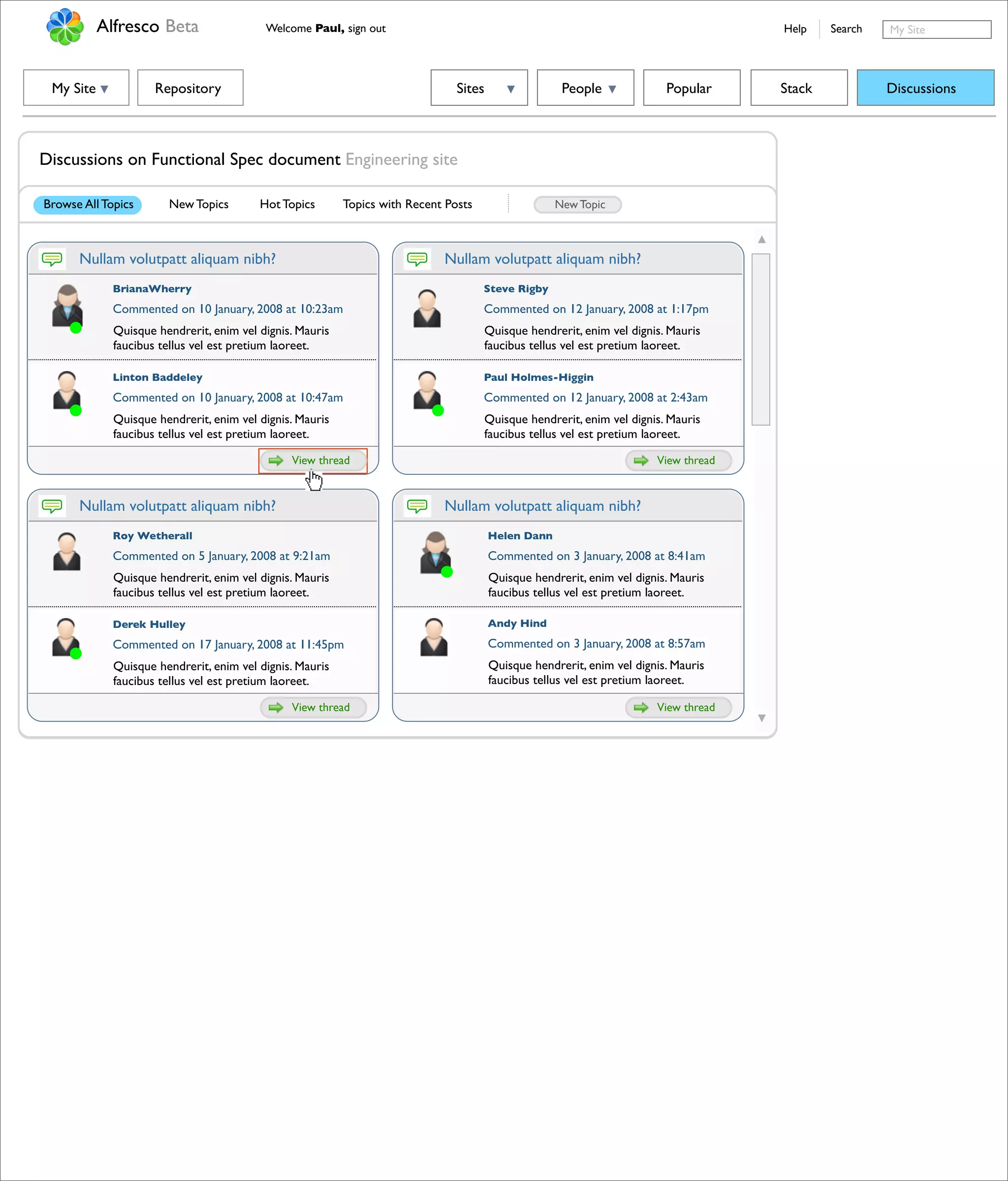The width and height of the screenshot is (1008, 1181).
Task: Open Steve Rigby name link
Action: pos(516,288)
